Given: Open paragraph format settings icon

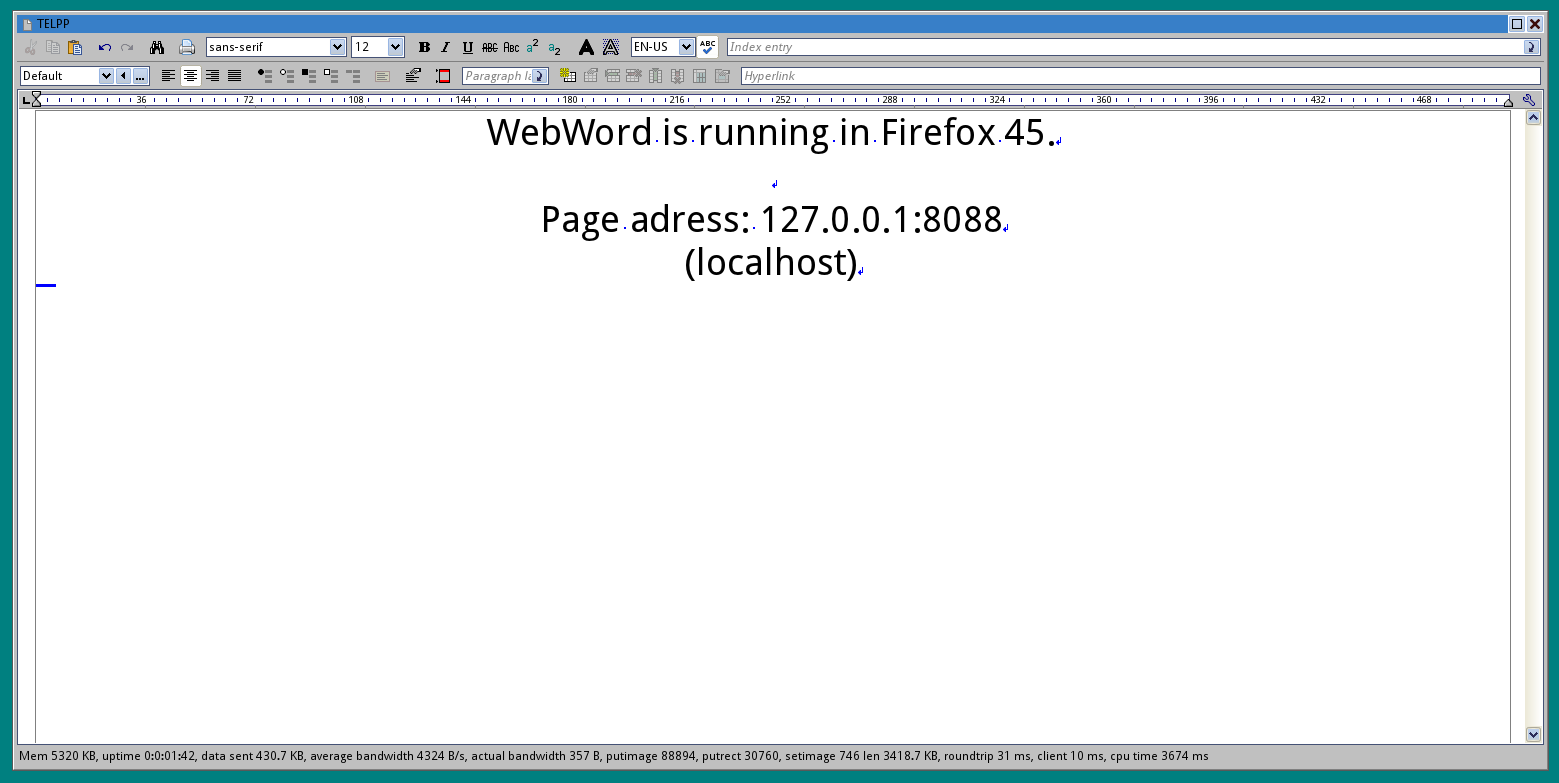Looking at the screenshot, I should point(413,76).
